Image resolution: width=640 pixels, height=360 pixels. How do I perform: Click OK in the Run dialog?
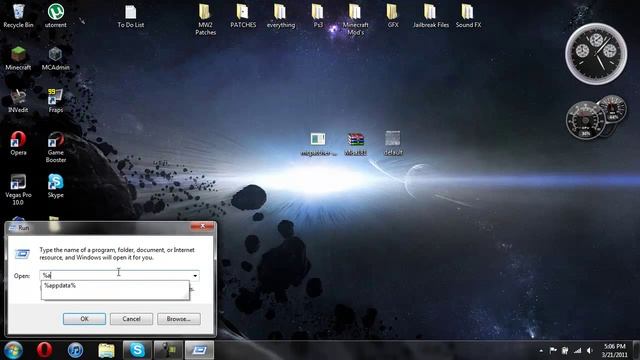pos(84,319)
